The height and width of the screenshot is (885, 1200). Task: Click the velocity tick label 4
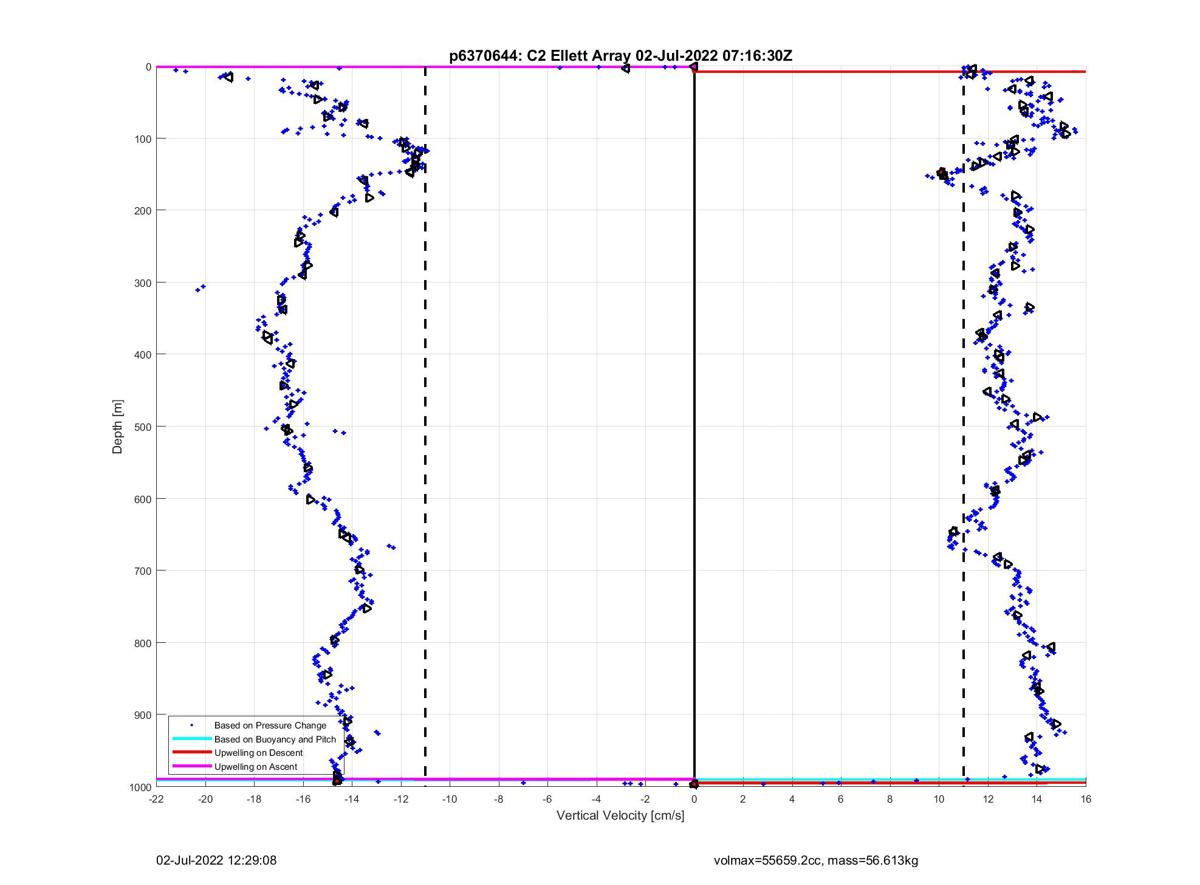(792, 800)
